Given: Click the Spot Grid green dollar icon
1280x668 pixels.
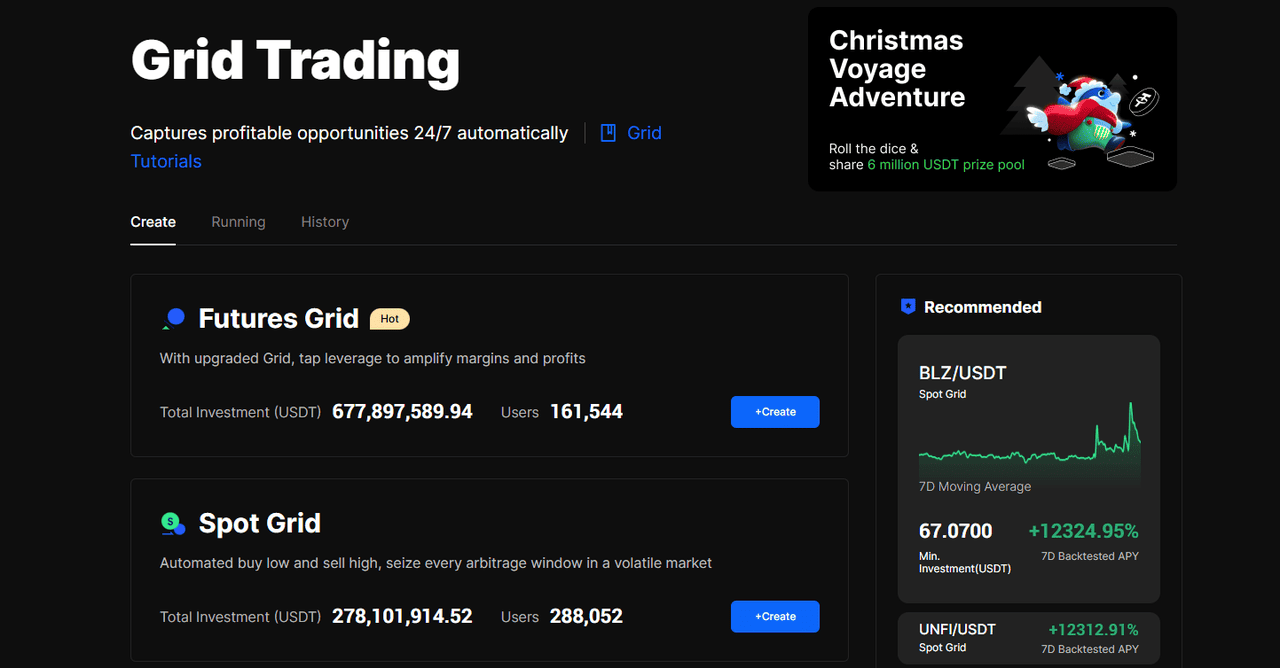Looking at the screenshot, I should coord(173,523).
